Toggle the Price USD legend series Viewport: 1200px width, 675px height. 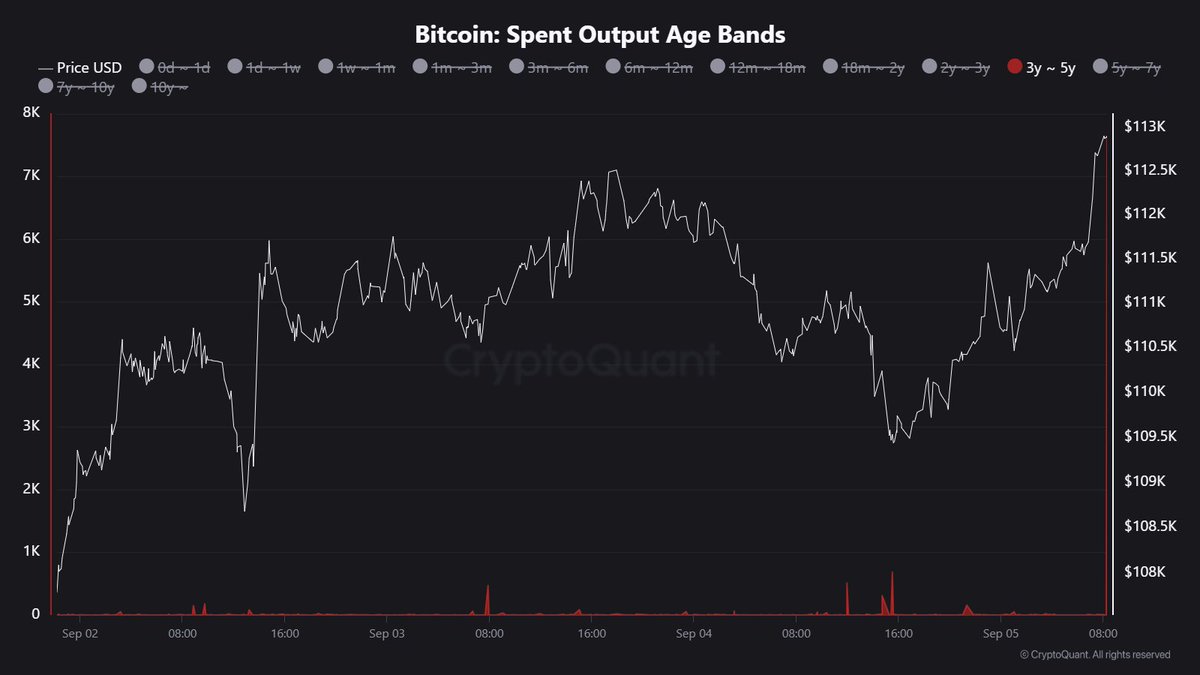pyautogui.click(x=80, y=67)
